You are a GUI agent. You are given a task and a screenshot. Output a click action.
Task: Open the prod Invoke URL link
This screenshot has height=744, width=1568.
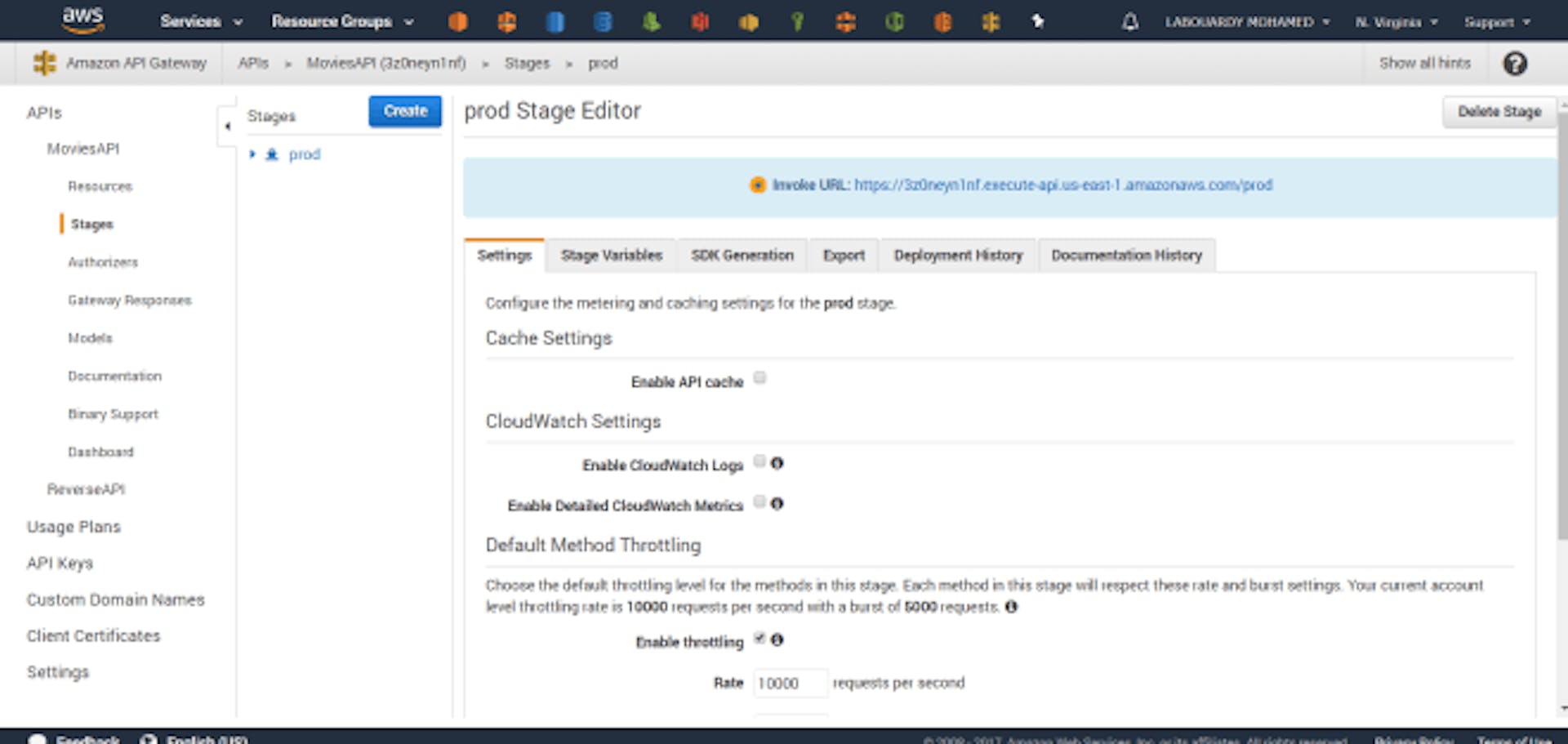coord(1063,185)
